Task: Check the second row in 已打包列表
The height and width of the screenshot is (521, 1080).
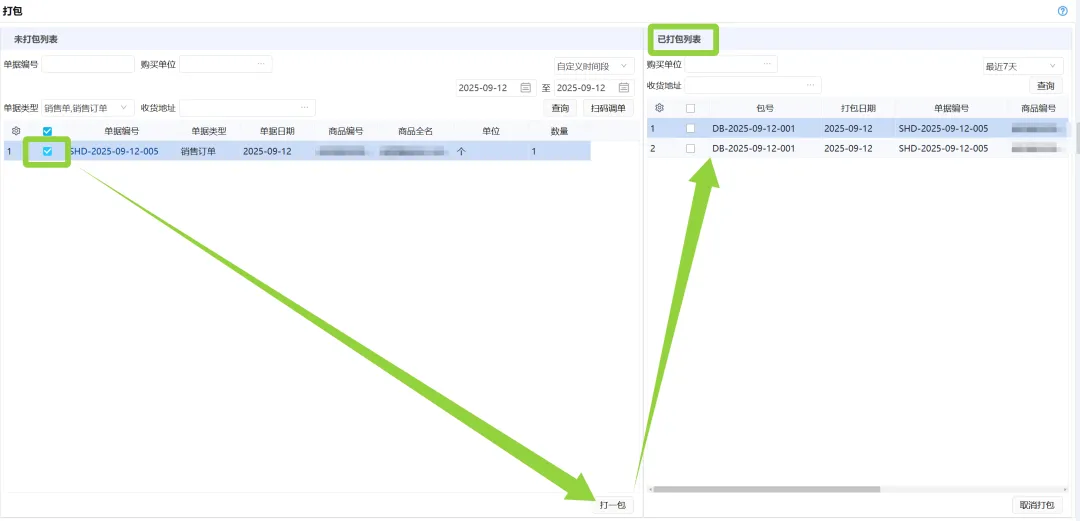Action: coord(690,149)
